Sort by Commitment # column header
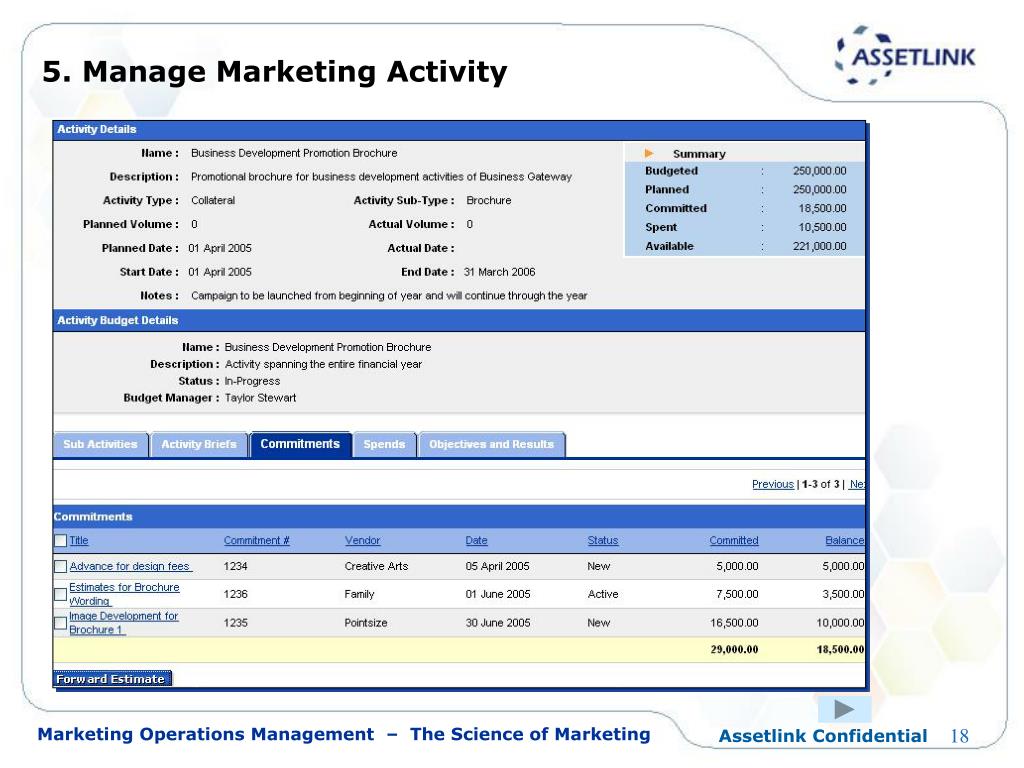 [x=257, y=541]
